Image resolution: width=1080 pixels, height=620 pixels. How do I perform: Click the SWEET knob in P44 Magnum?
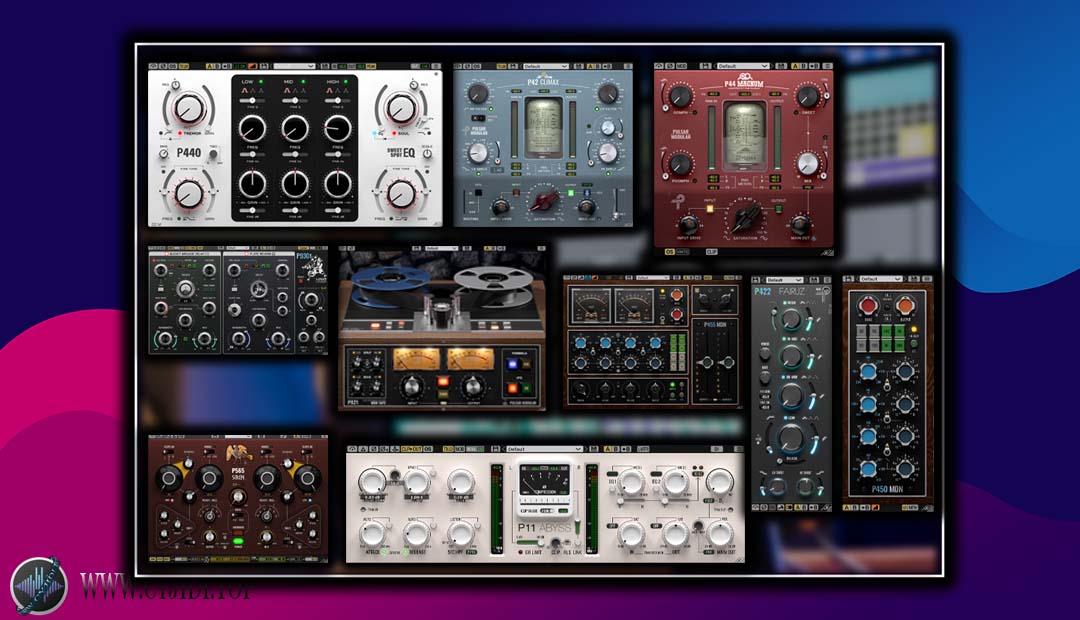[808, 97]
